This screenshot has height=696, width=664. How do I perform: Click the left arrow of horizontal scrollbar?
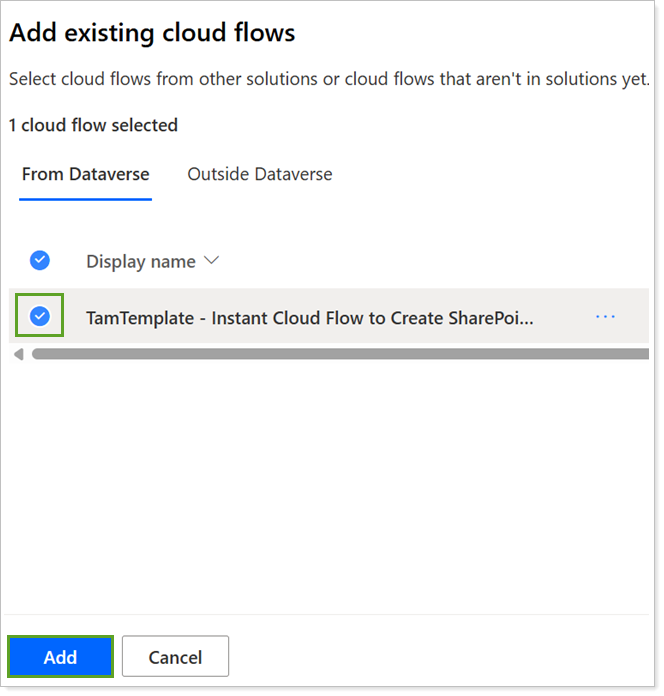[x=18, y=354]
